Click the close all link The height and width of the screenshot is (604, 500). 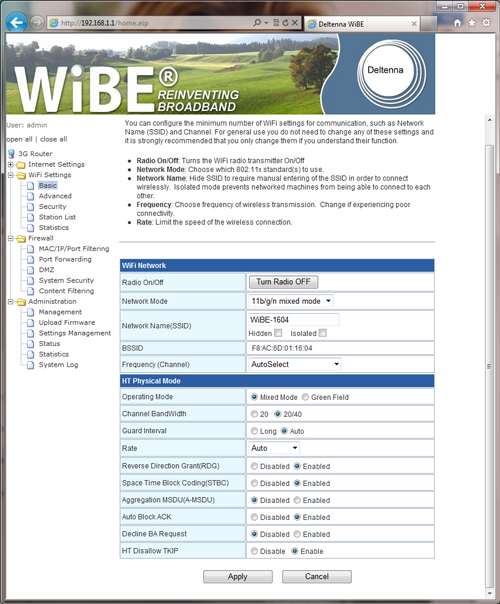(x=54, y=139)
